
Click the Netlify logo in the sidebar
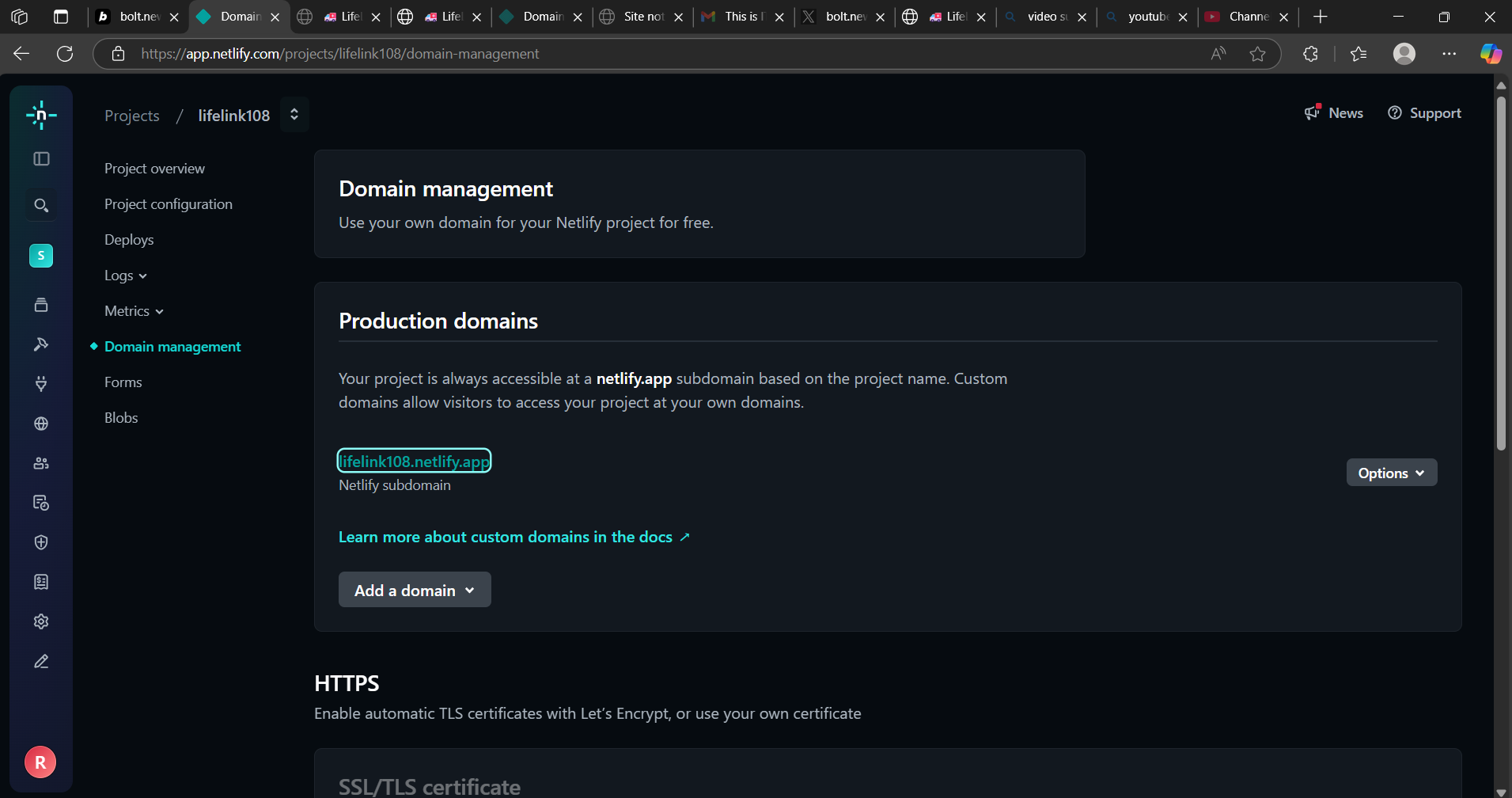coord(41,116)
